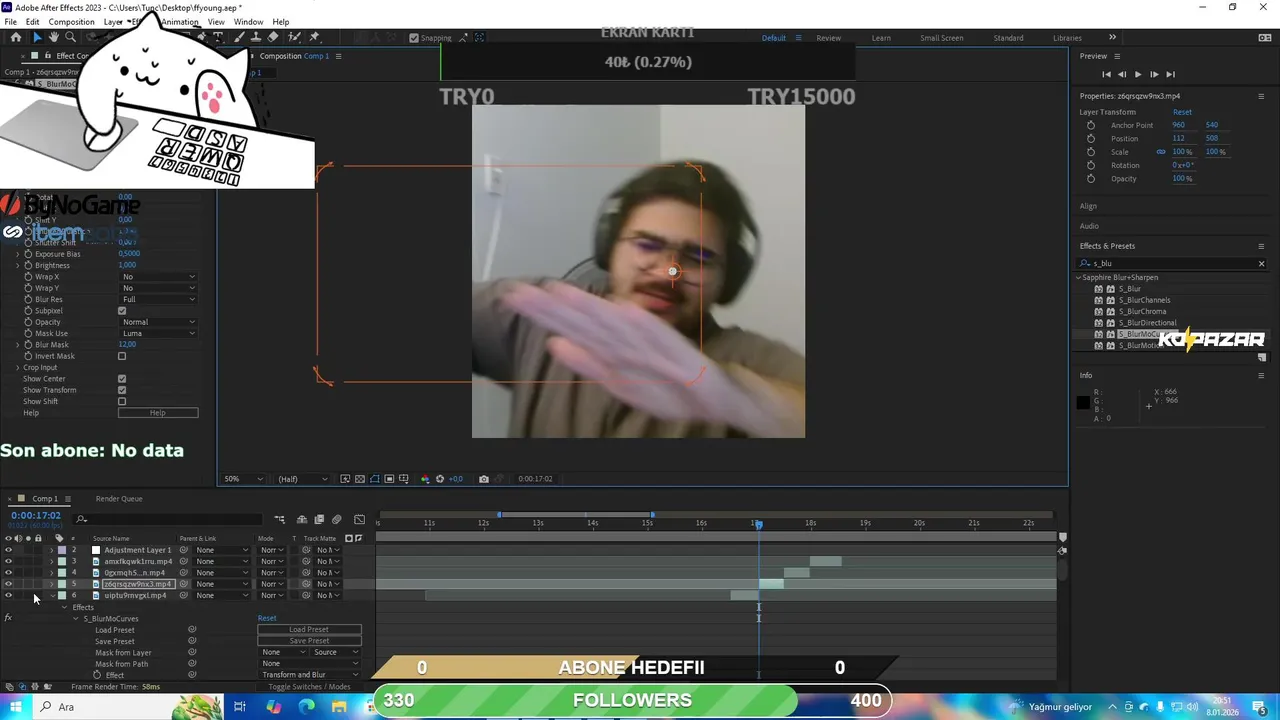
Task: Reset the Layer Transform in Properties
Action: point(1182,112)
